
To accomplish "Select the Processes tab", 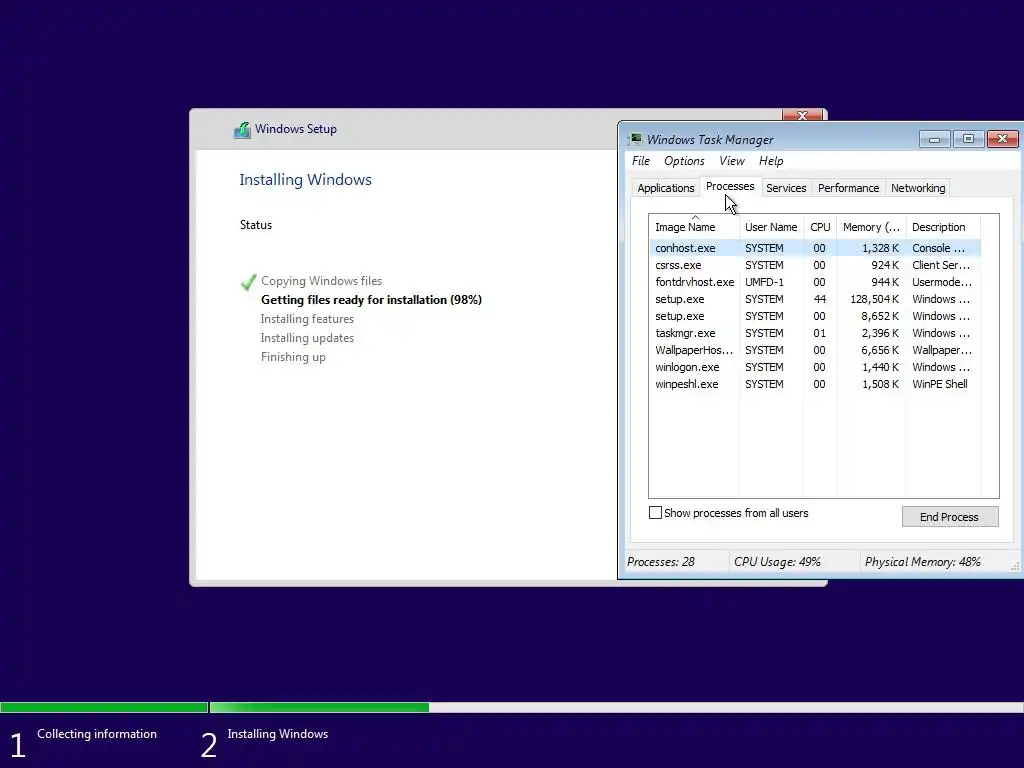I will (729, 186).
